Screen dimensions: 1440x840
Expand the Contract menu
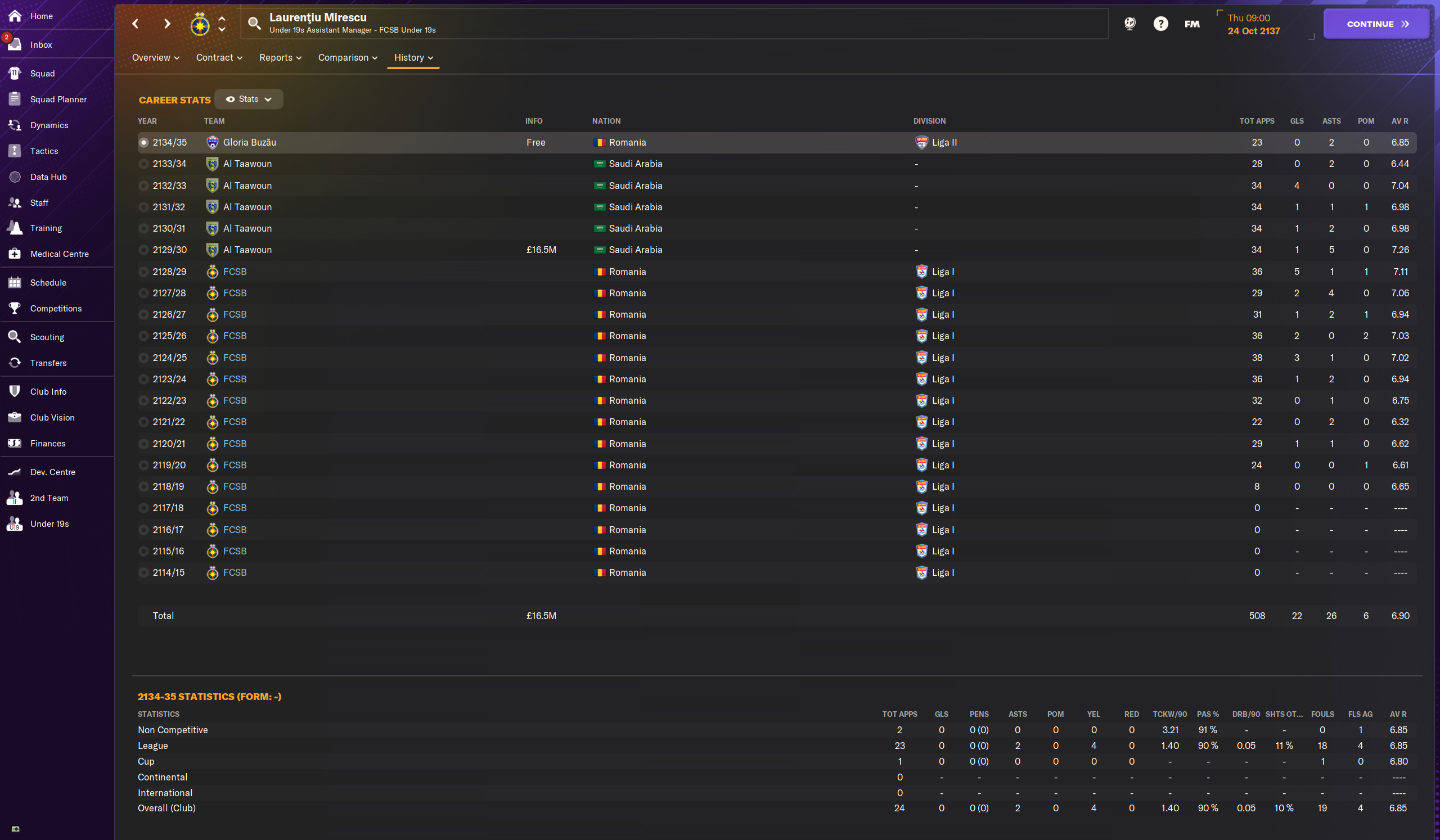pyautogui.click(x=219, y=57)
